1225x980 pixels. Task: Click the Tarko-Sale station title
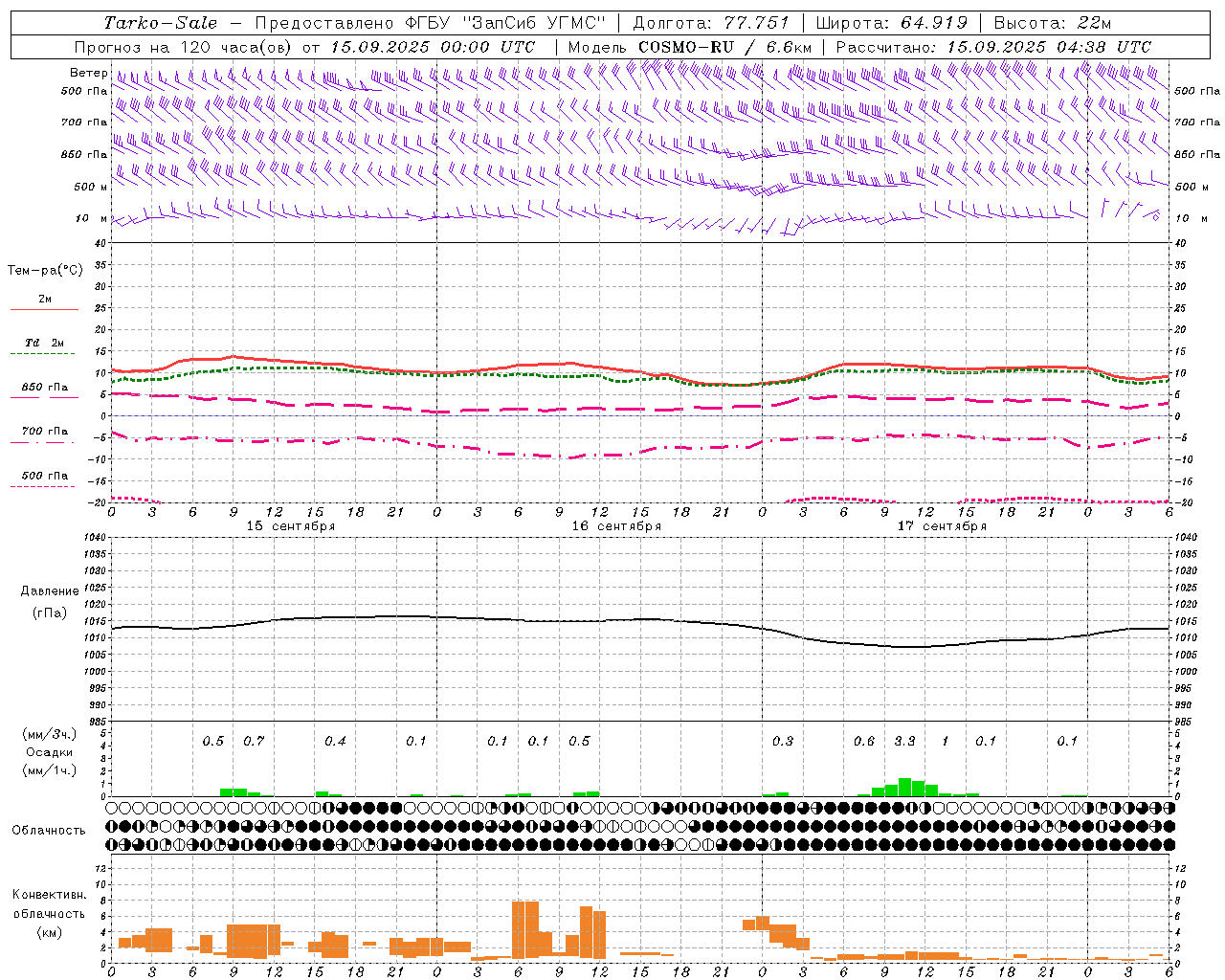coord(160,23)
